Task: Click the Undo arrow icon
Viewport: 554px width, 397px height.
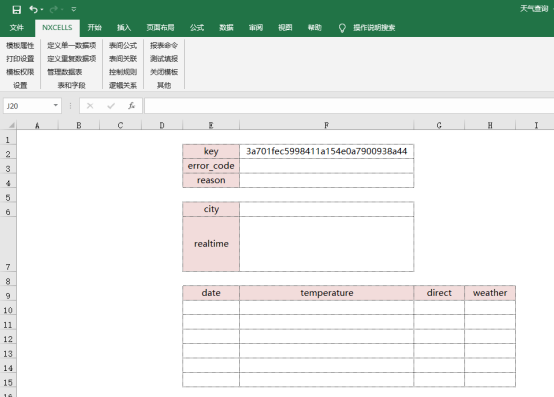Action: 34,10
